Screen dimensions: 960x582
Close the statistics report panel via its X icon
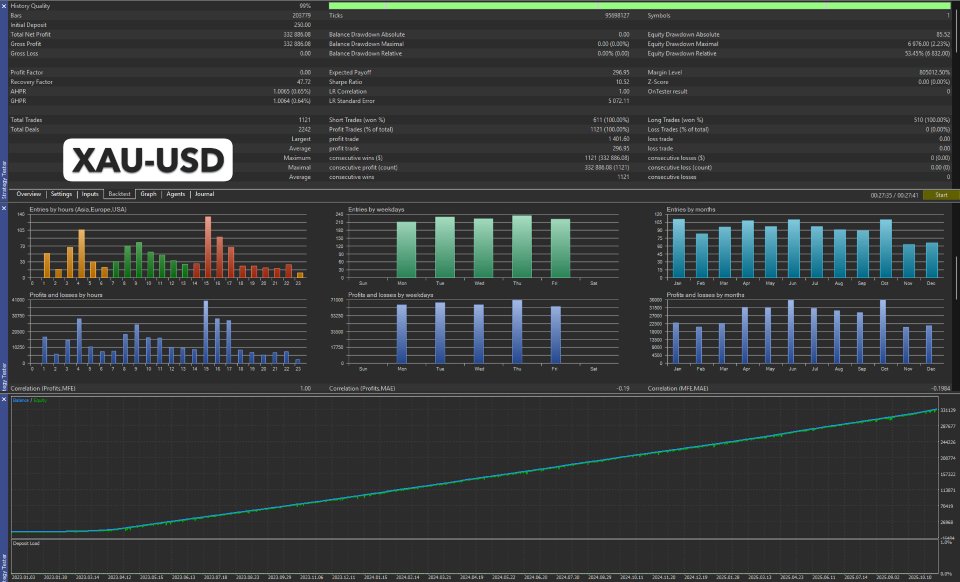pos(4,5)
